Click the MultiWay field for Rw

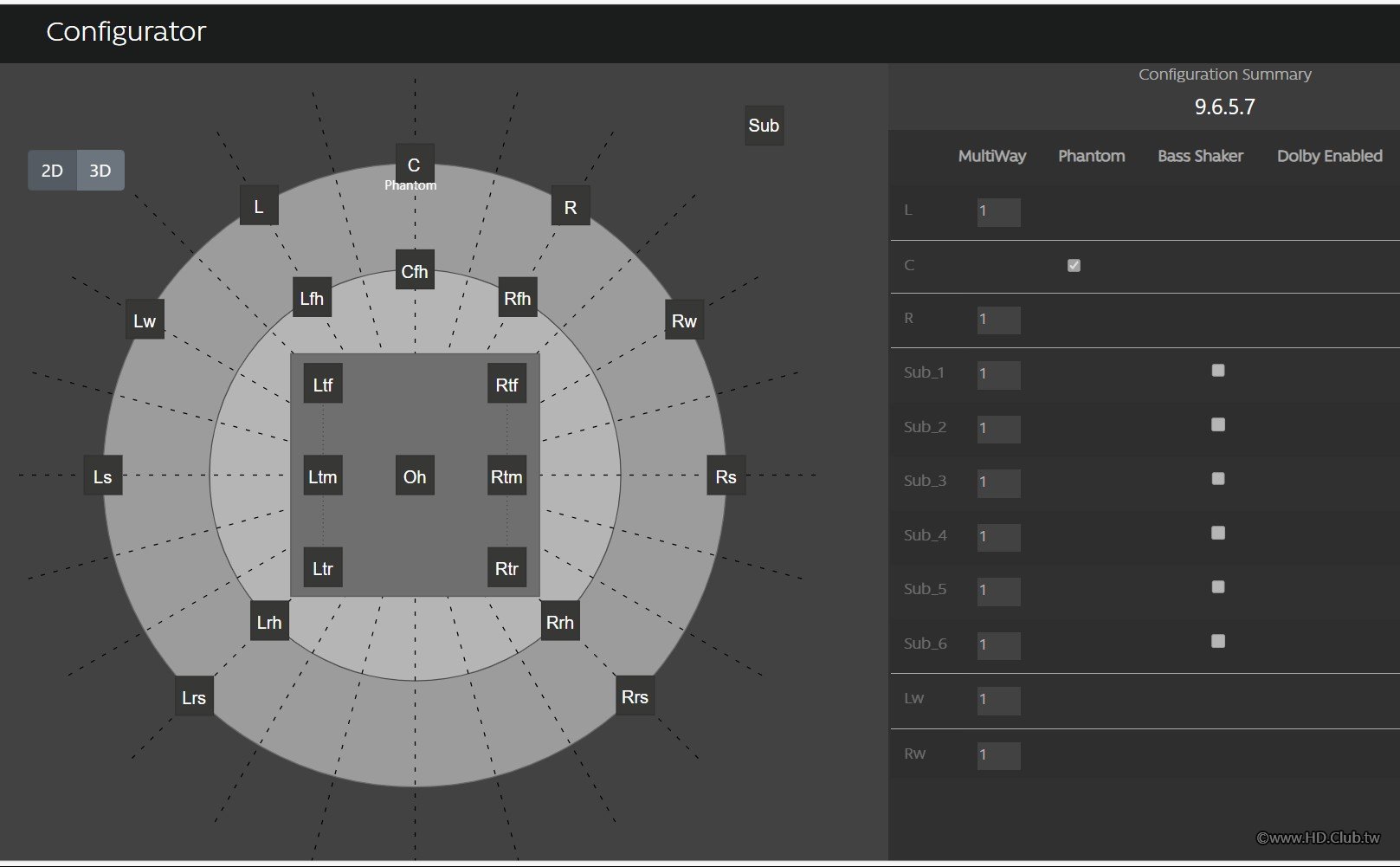[x=999, y=756]
